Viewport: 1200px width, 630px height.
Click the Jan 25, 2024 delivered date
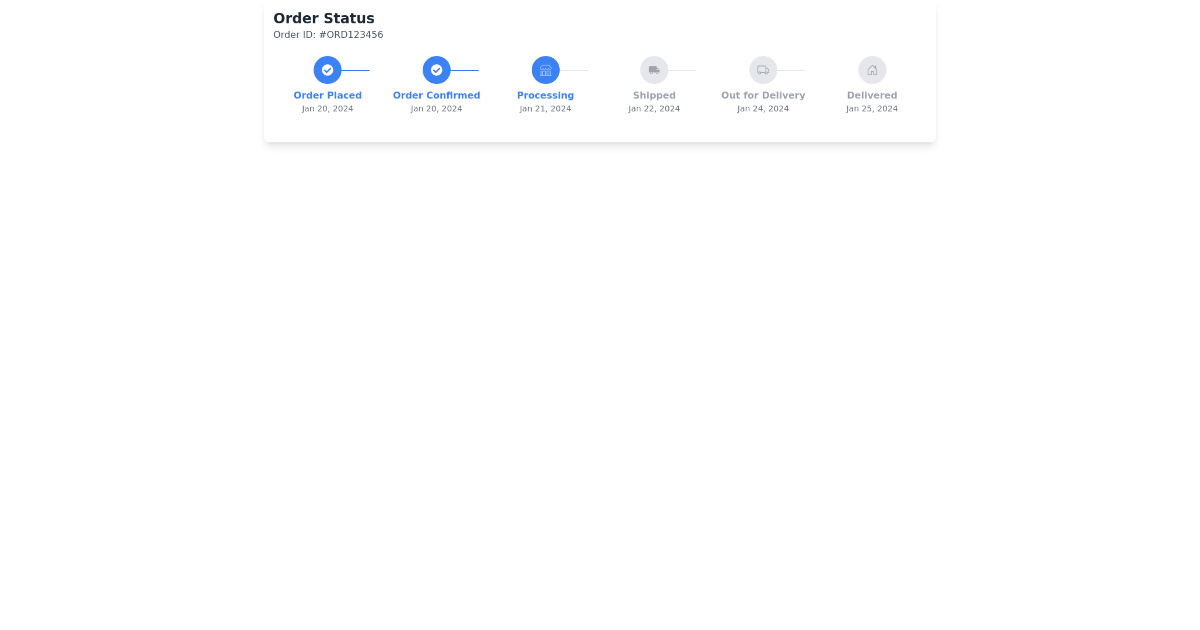872,109
